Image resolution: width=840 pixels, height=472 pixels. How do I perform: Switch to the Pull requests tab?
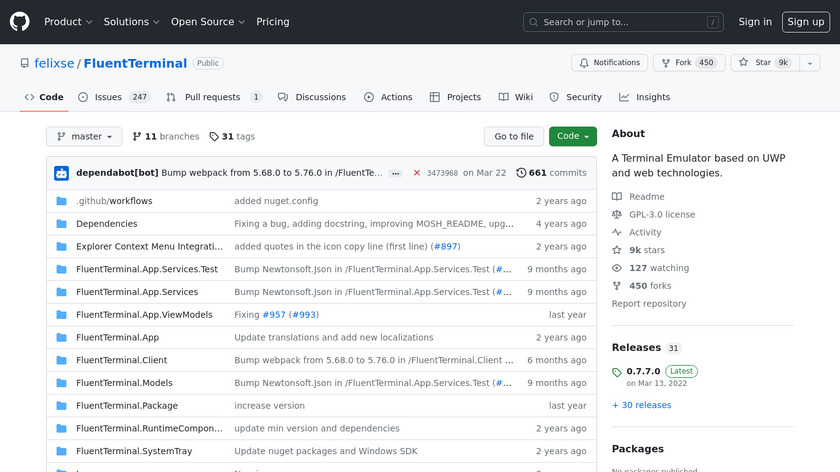click(x=214, y=97)
